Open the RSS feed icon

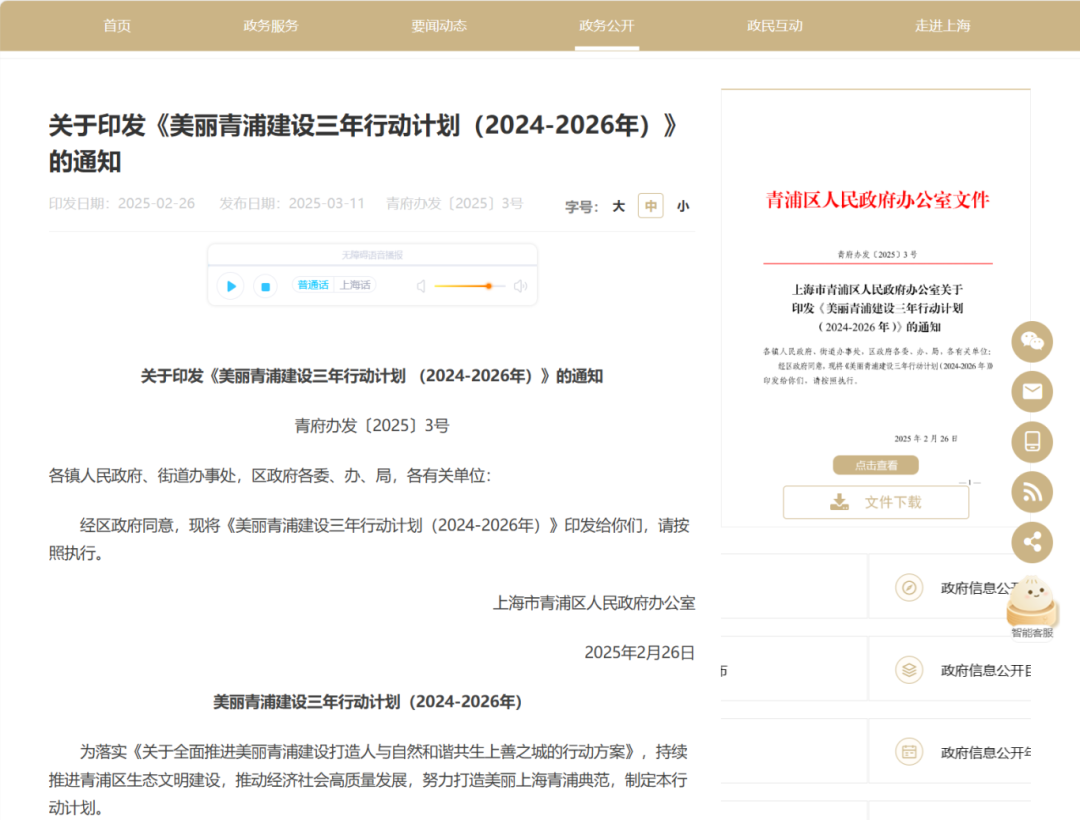(x=1031, y=492)
